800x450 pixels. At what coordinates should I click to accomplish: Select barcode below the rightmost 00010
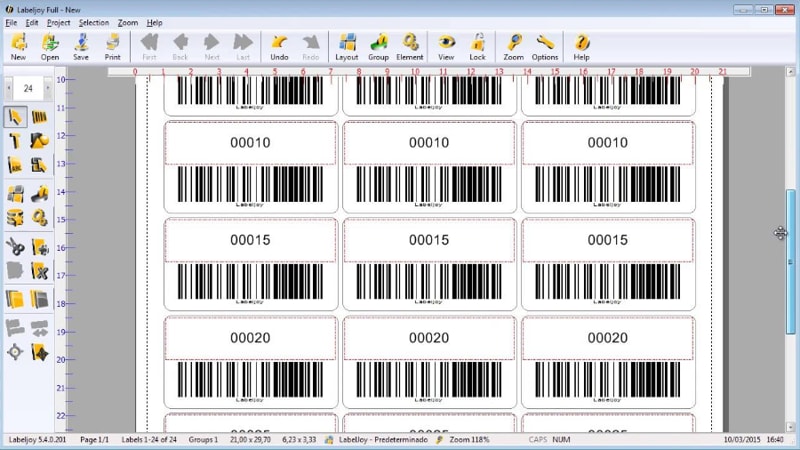click(608, 186)
